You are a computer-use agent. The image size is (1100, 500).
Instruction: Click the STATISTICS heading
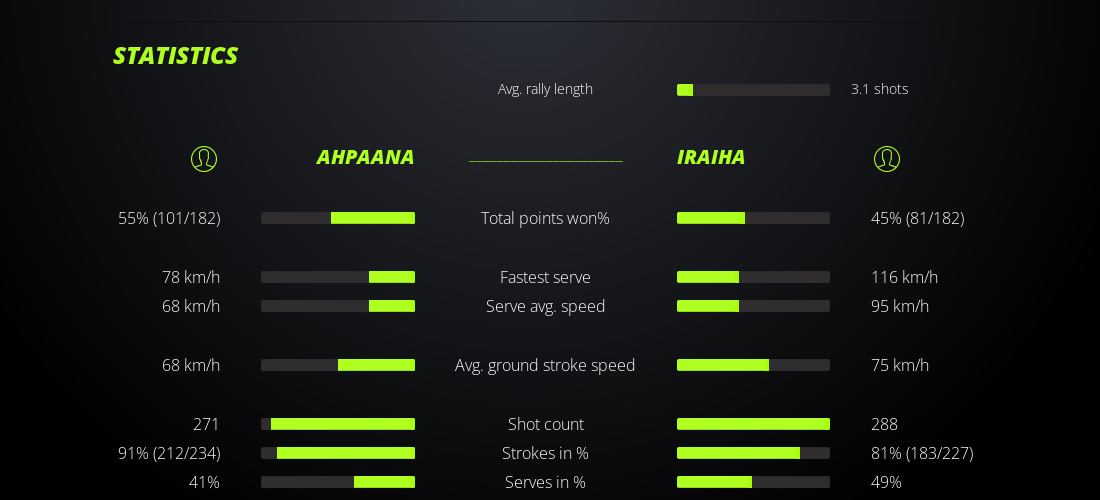point(175,56)
